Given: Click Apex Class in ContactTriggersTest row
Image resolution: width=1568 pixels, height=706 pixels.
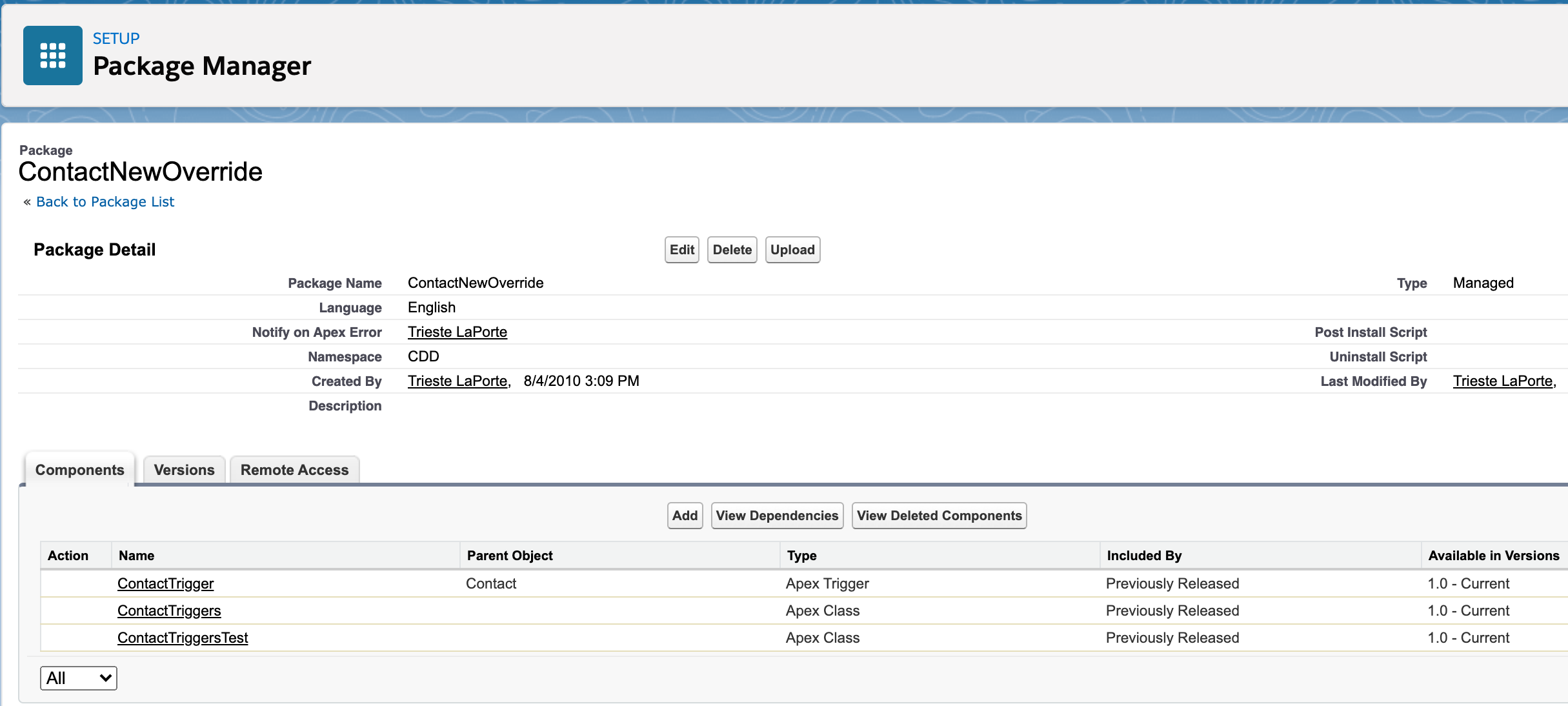Looking at the screenshot, I should [823, 638].
